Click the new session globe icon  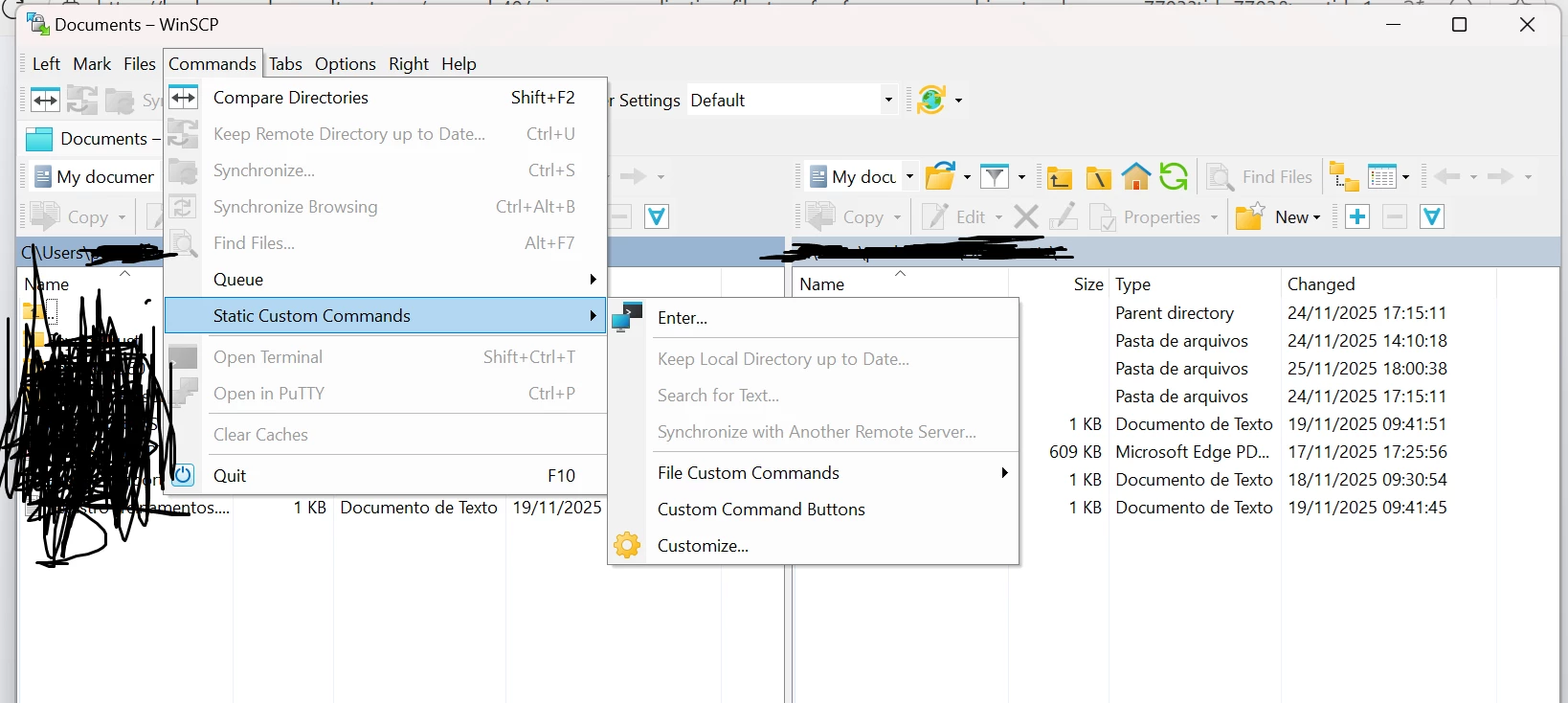(x=931, y=100)
